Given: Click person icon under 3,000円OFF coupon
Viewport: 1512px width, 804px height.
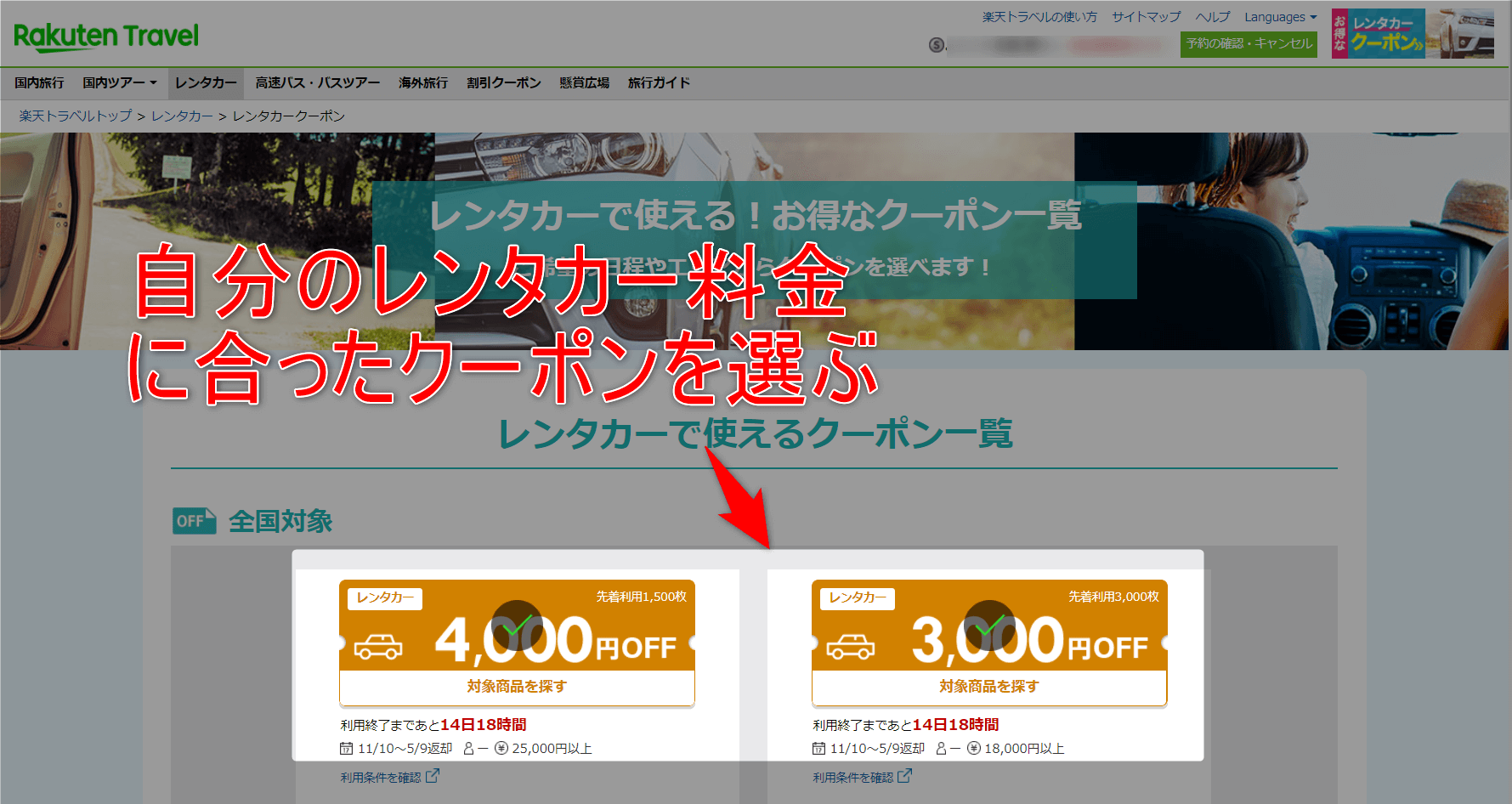Looking at the screenshot, I should click(941, 749).
